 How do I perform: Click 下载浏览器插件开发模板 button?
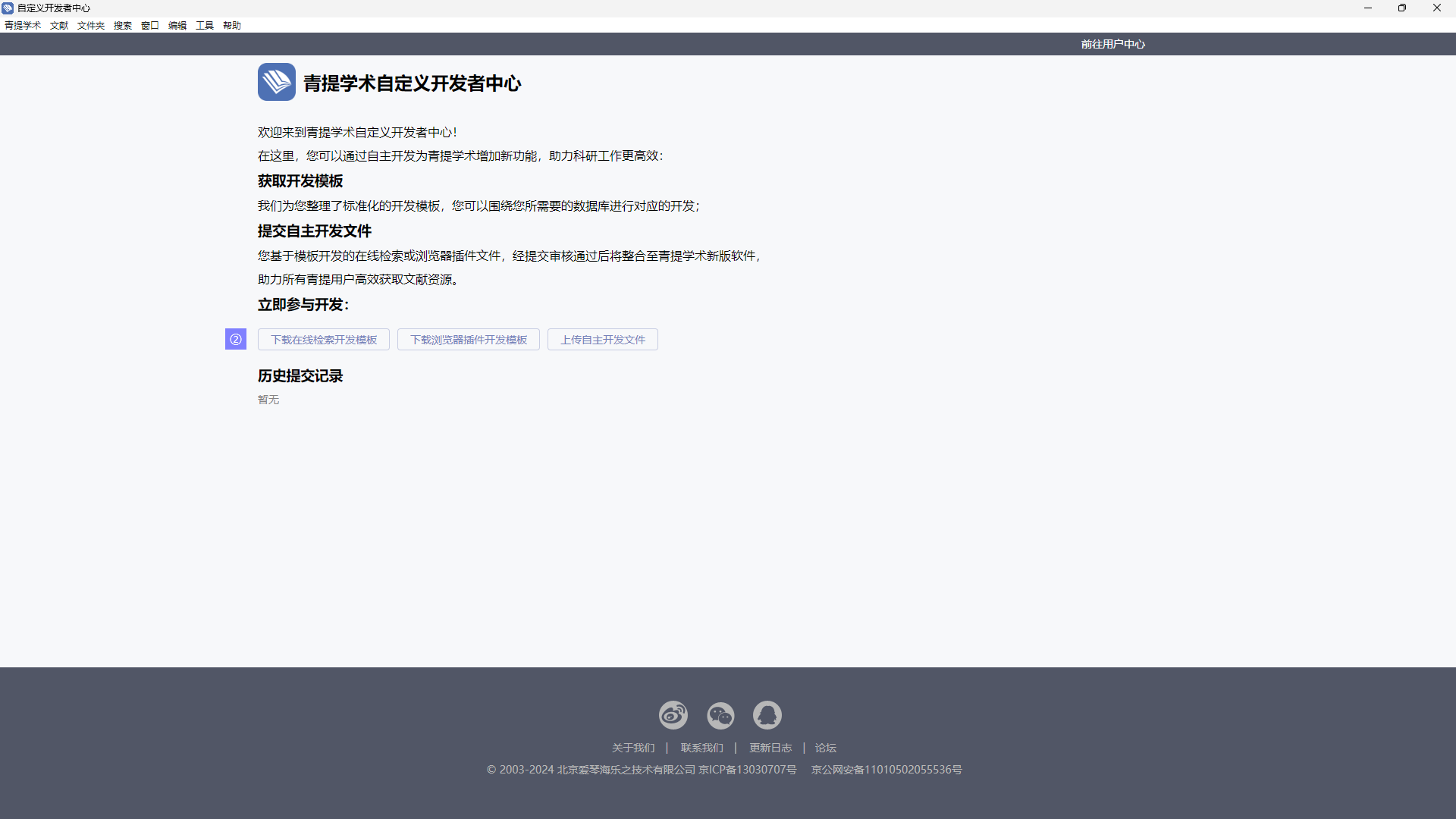469,340
